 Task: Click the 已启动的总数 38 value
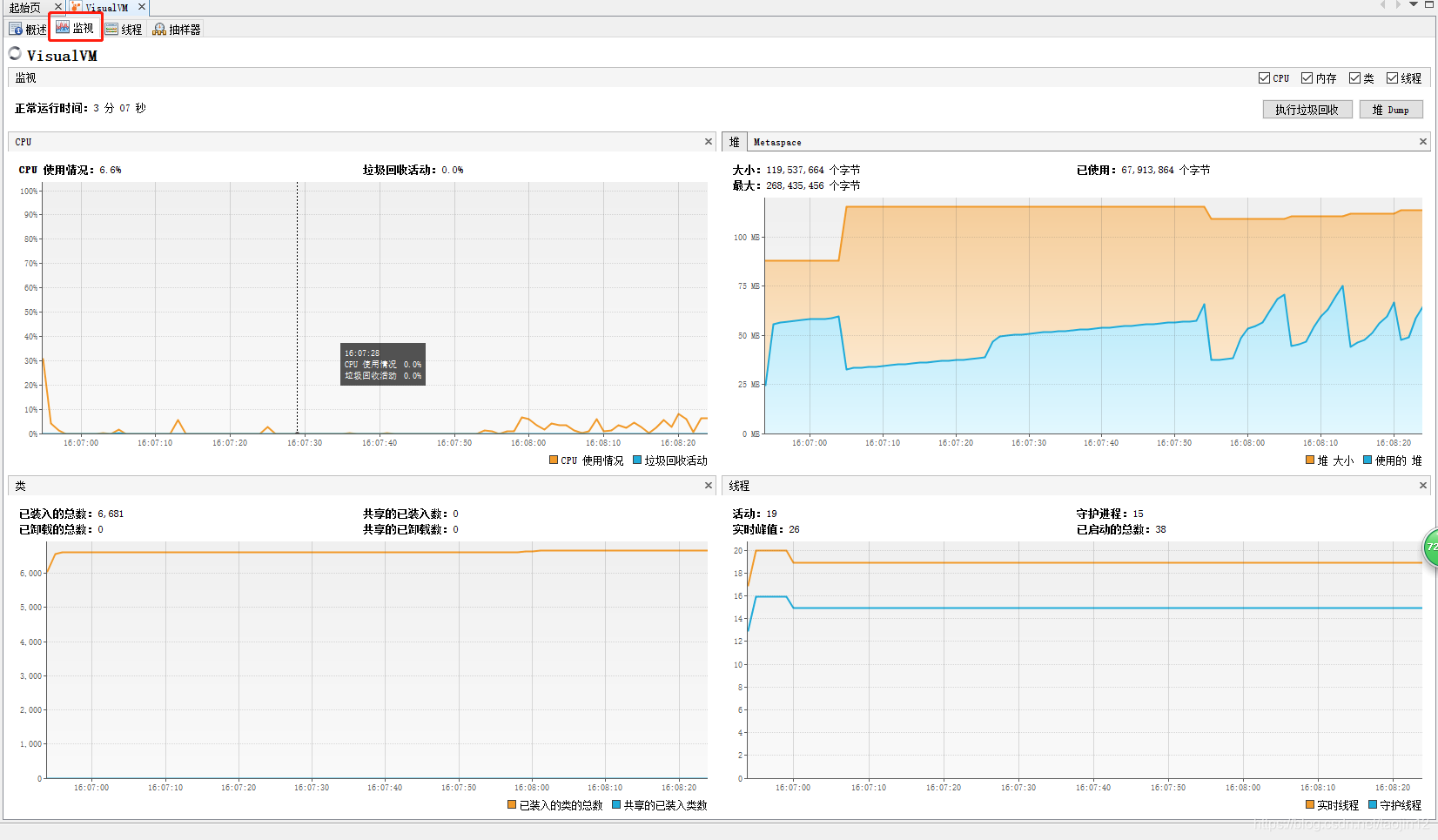1160,529
